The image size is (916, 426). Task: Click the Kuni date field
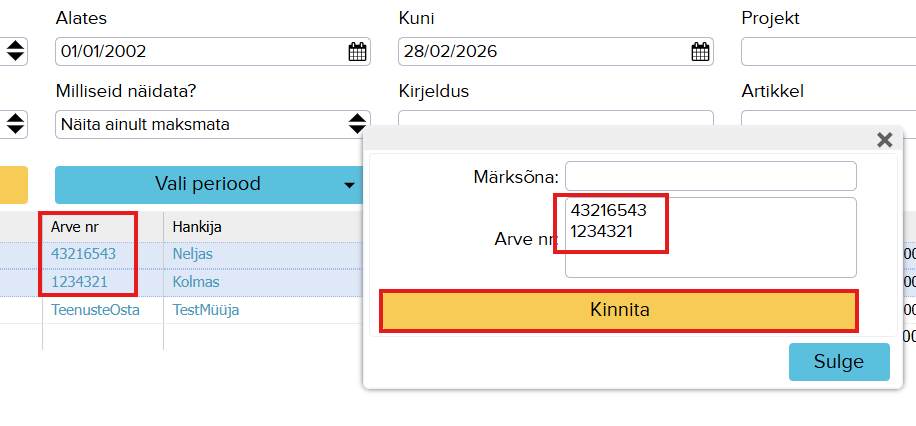click(540, 52)
